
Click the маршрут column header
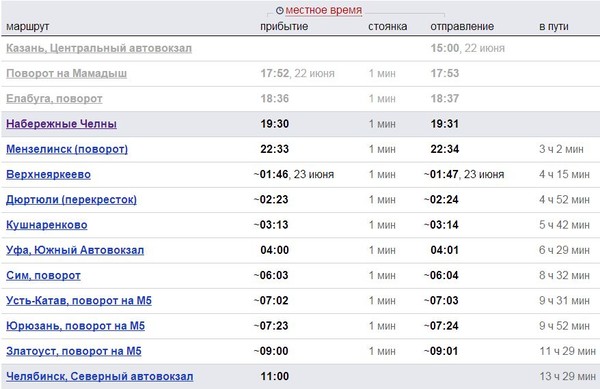[28, 27]
